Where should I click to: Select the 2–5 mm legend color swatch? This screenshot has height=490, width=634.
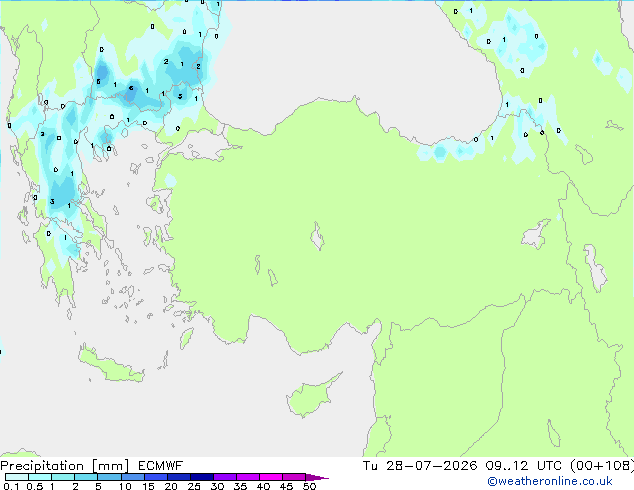click(x=86, y=477)
